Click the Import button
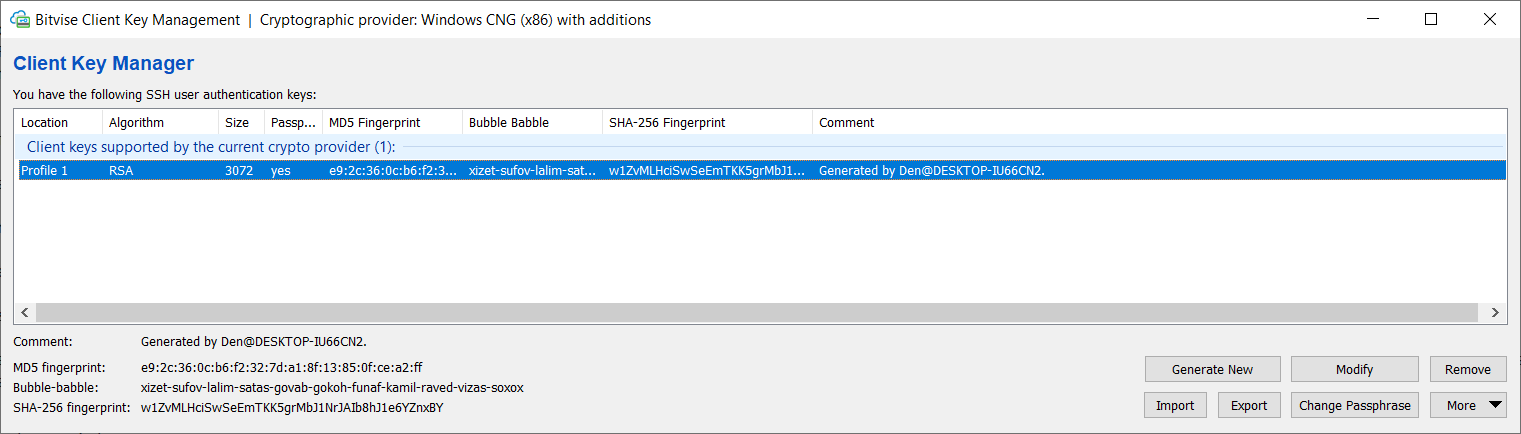 tap(1175, 405)
